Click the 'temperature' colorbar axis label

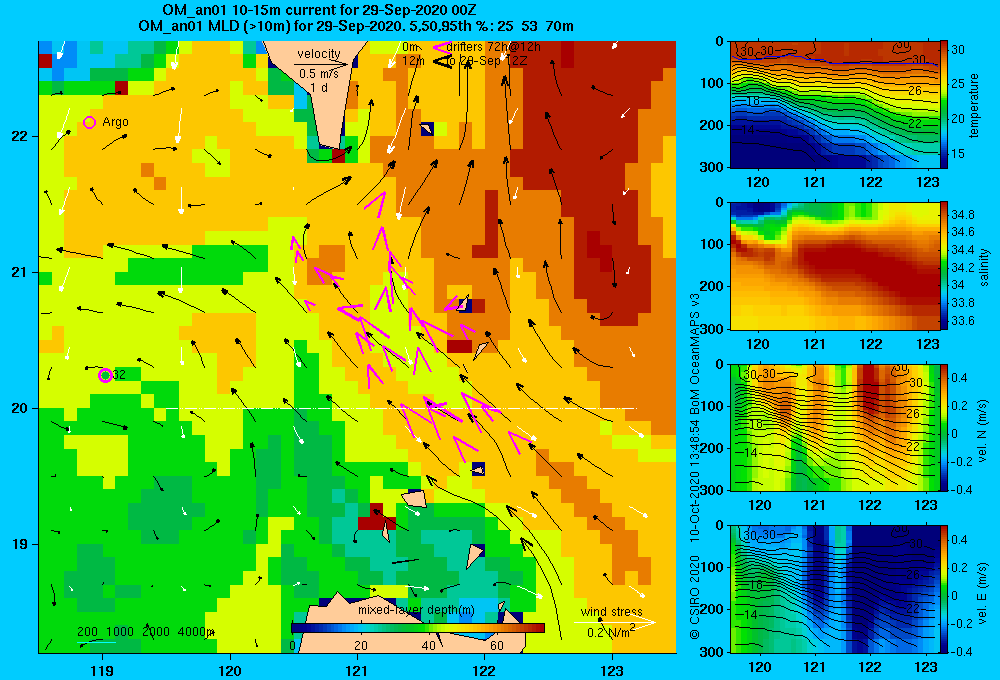point(974,105)
